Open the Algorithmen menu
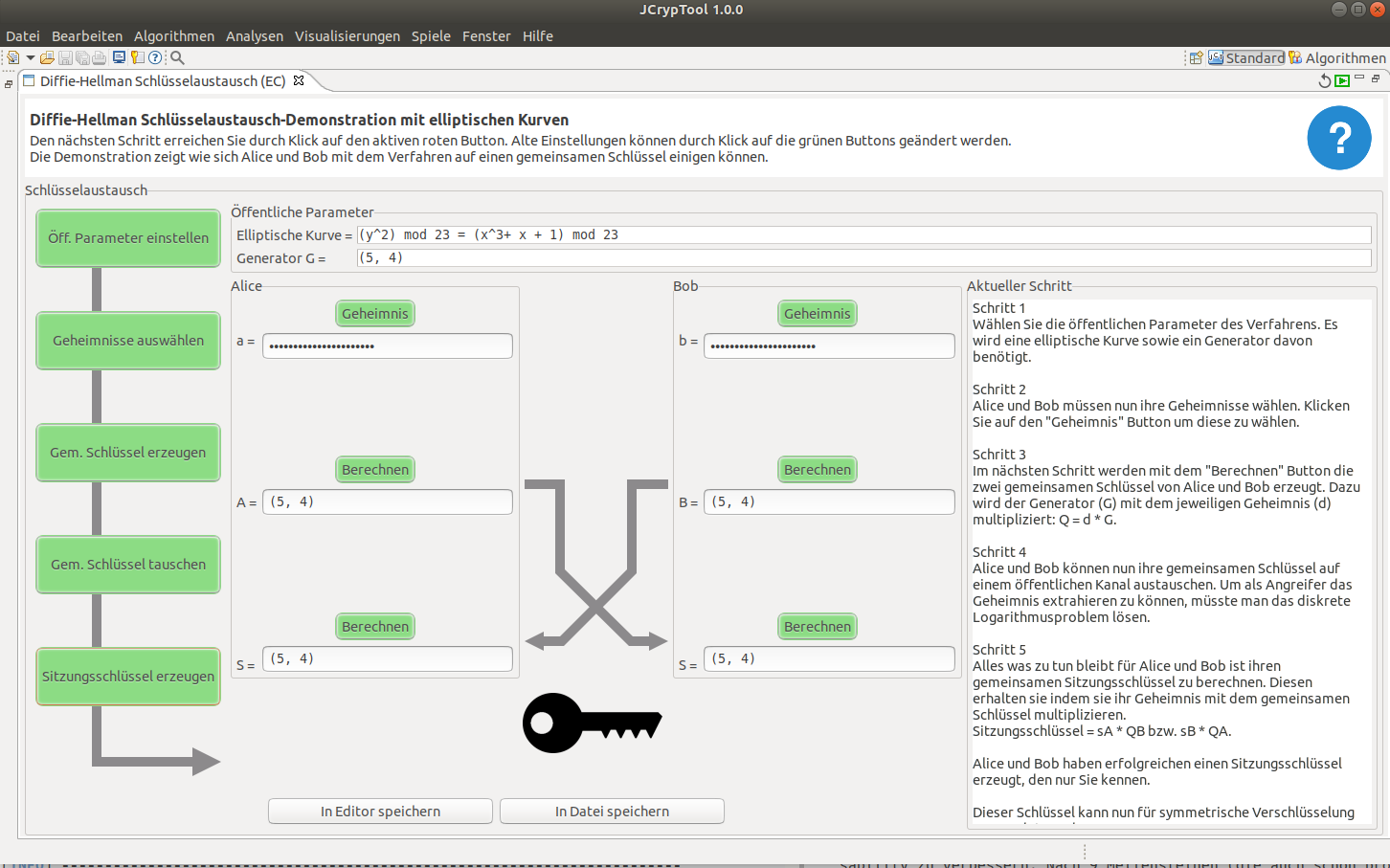This screenshot has width=1390, height=868. 174,36
